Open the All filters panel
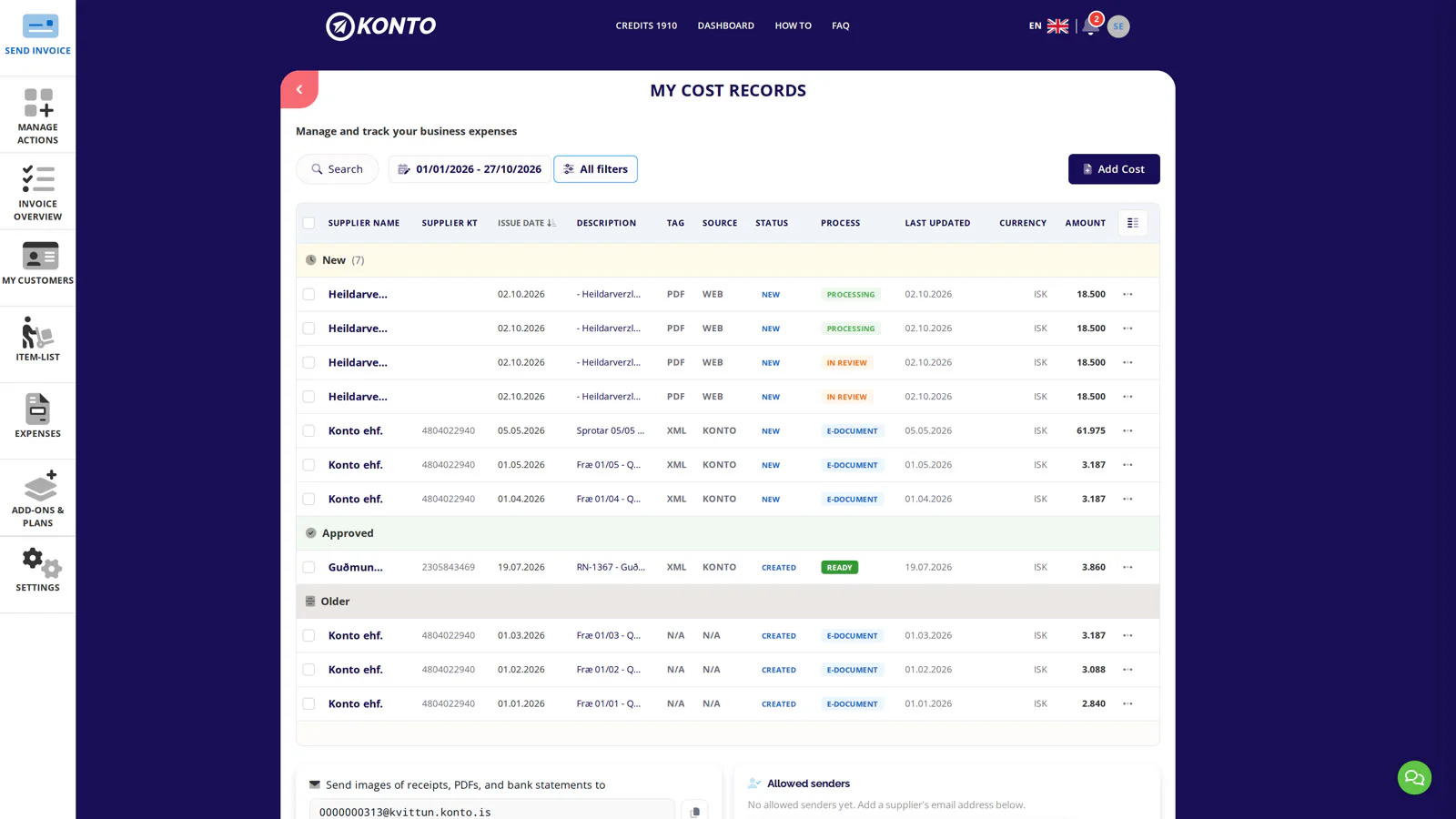1456x819 pixels. point(595,169)
